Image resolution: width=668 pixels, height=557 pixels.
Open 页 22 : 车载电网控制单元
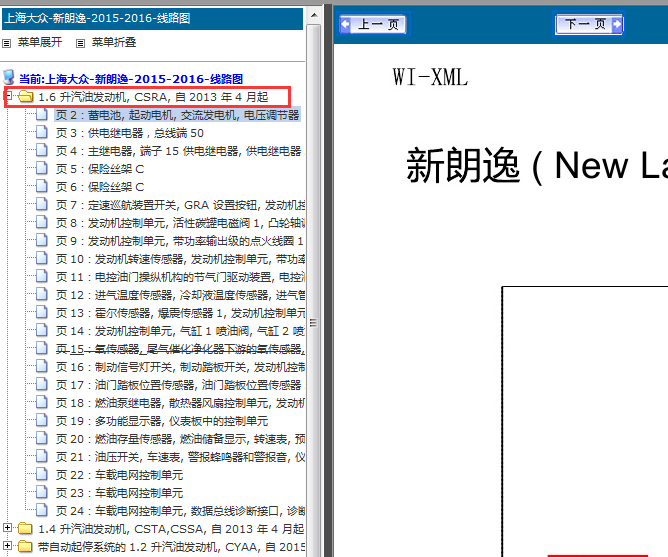coord(119,475)
